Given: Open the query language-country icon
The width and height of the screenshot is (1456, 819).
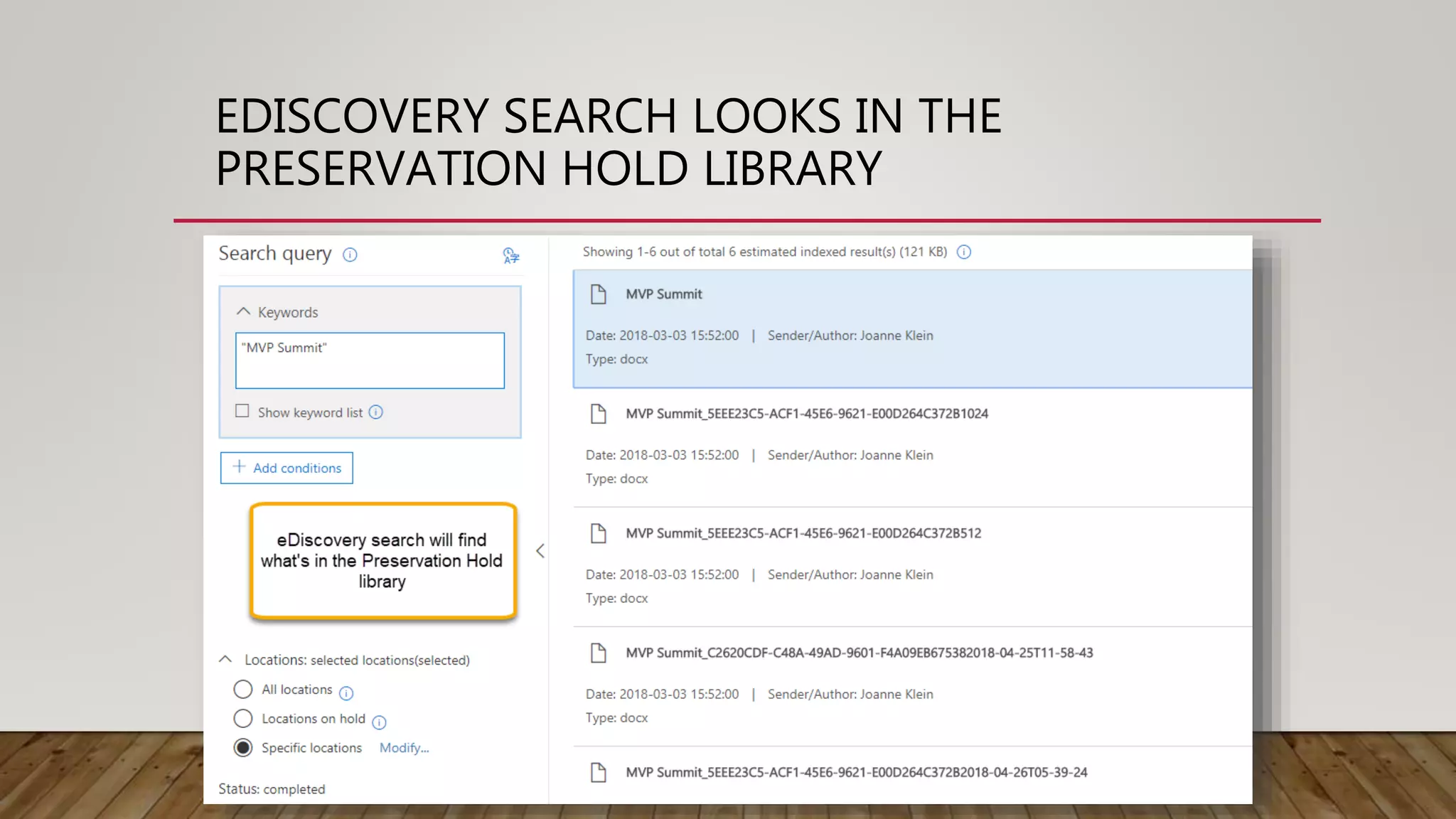Looking at the screenshot, I should tap(510, 255).
